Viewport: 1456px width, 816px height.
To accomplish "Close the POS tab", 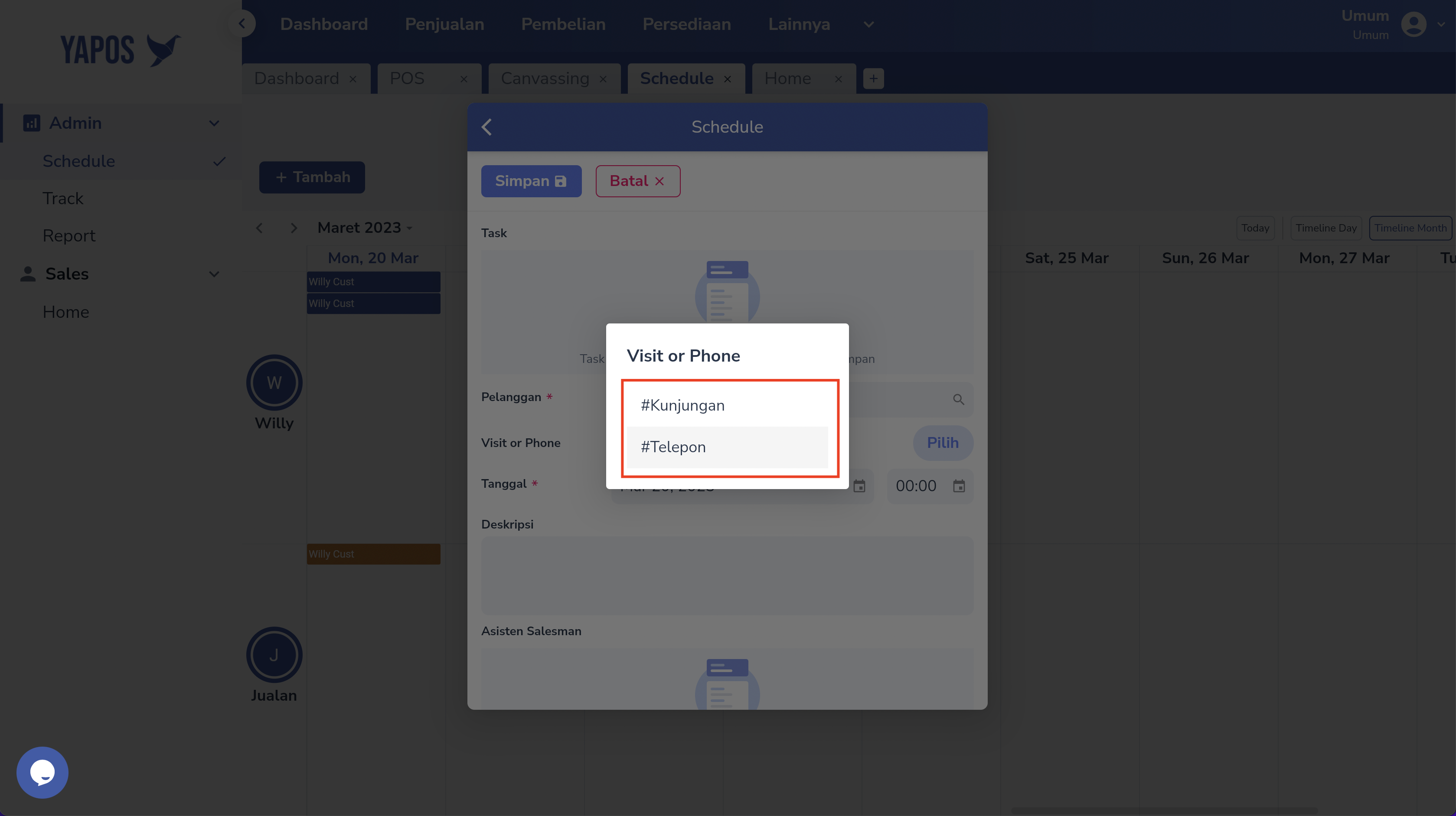I will pos(464,79).
